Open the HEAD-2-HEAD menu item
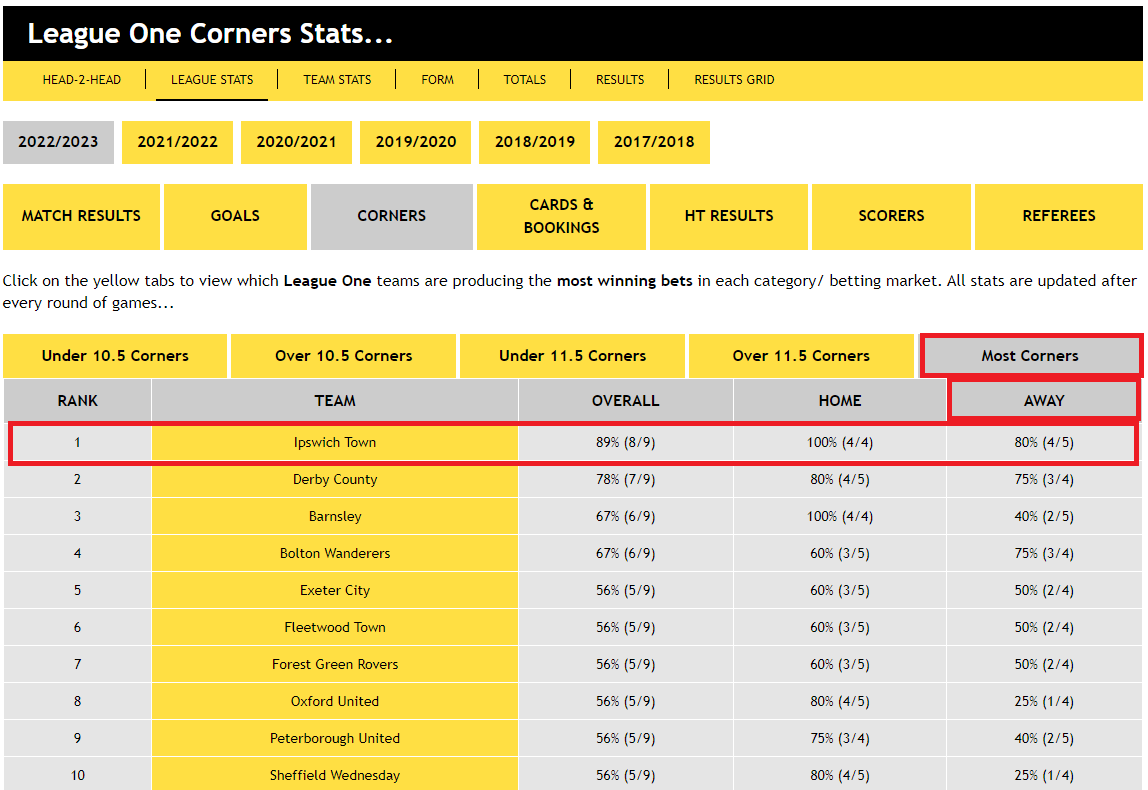 [x=81, y=80]
